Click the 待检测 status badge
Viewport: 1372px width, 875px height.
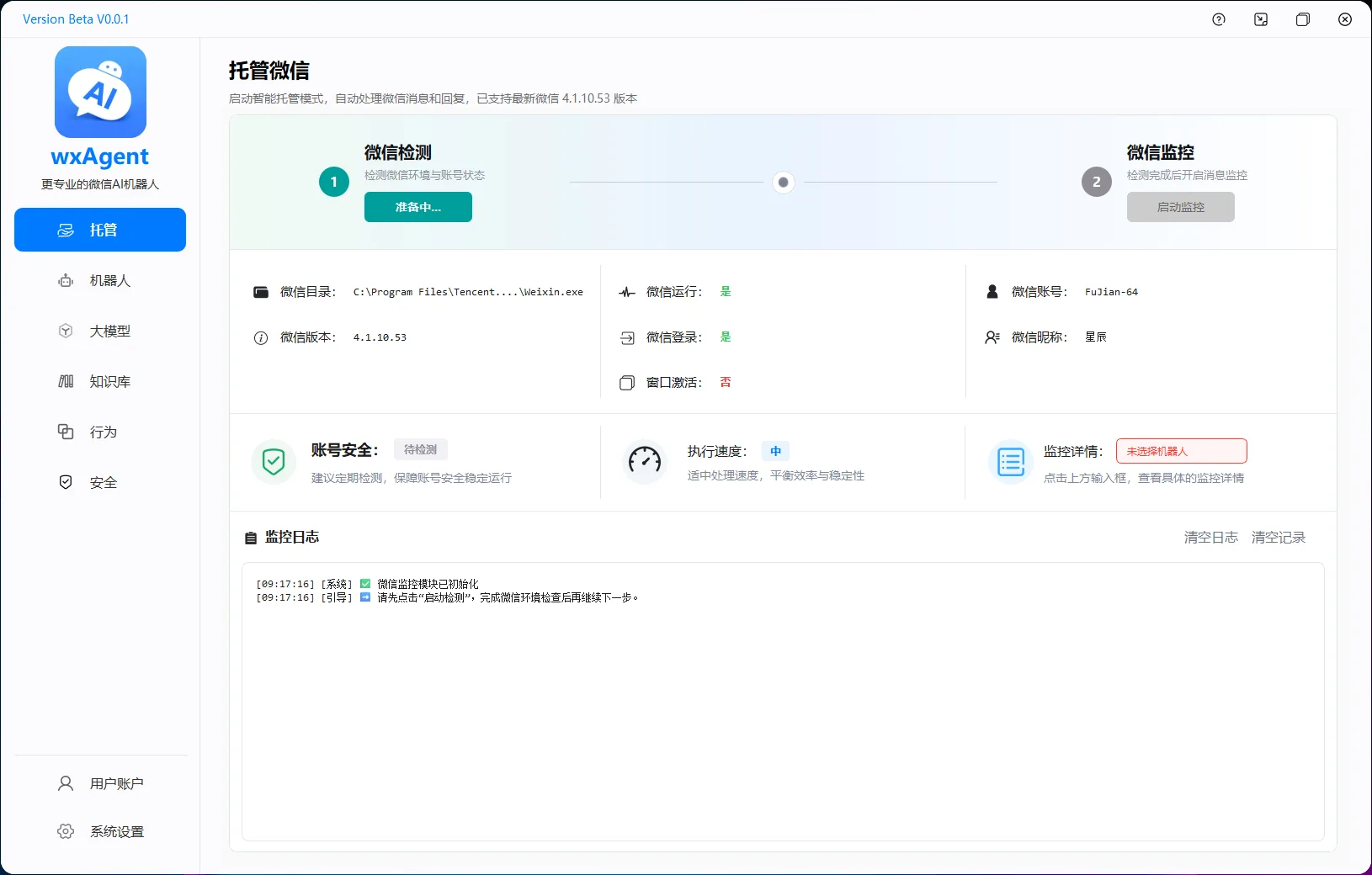(421, 449)
